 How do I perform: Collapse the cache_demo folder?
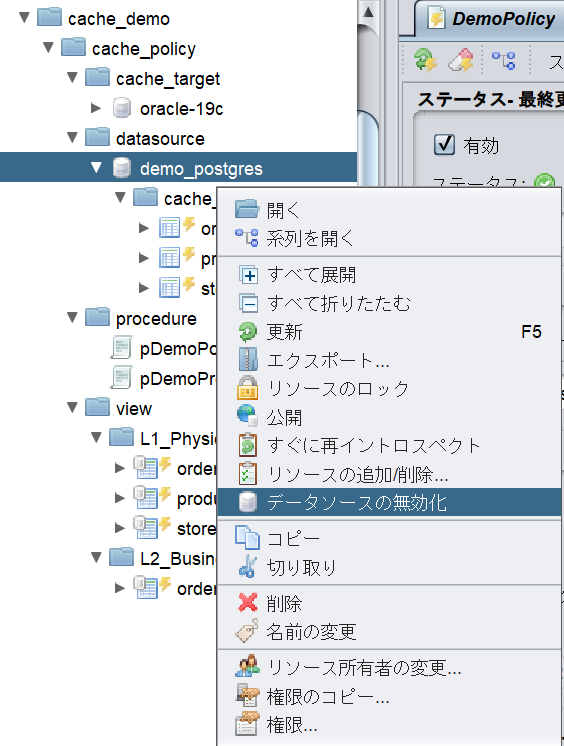(x=24, y=18)
